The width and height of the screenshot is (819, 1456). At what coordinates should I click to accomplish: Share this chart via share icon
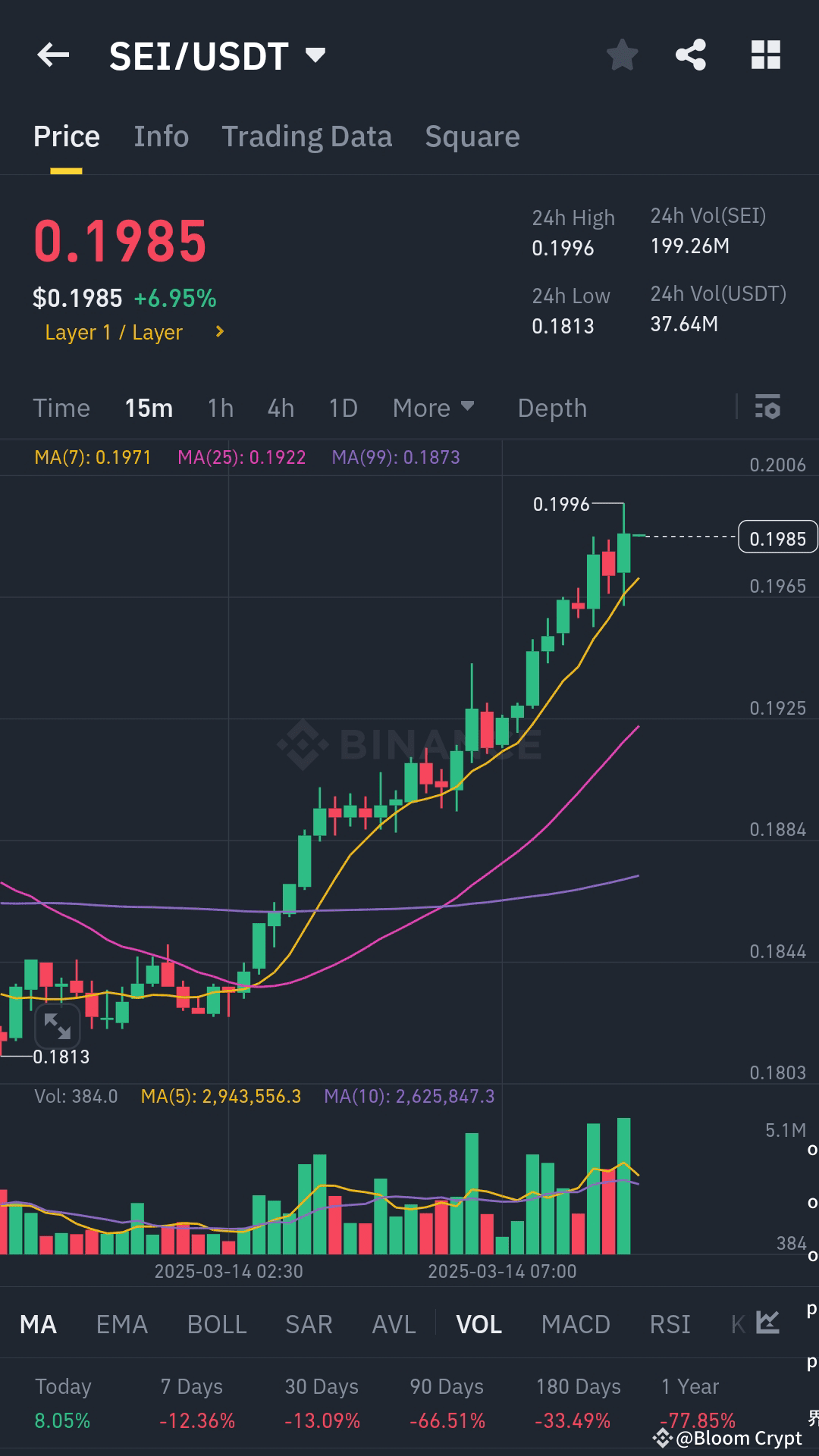691,55
